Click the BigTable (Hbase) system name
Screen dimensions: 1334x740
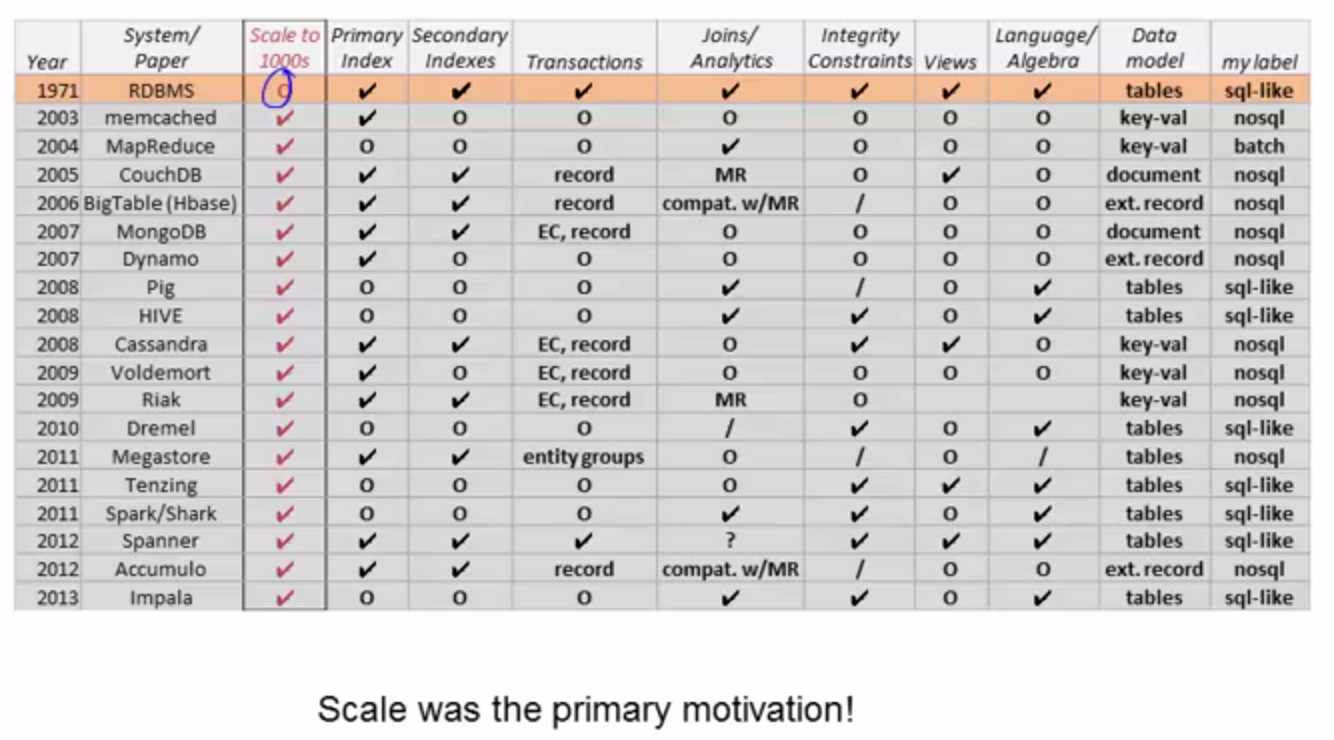pos(160,203)
